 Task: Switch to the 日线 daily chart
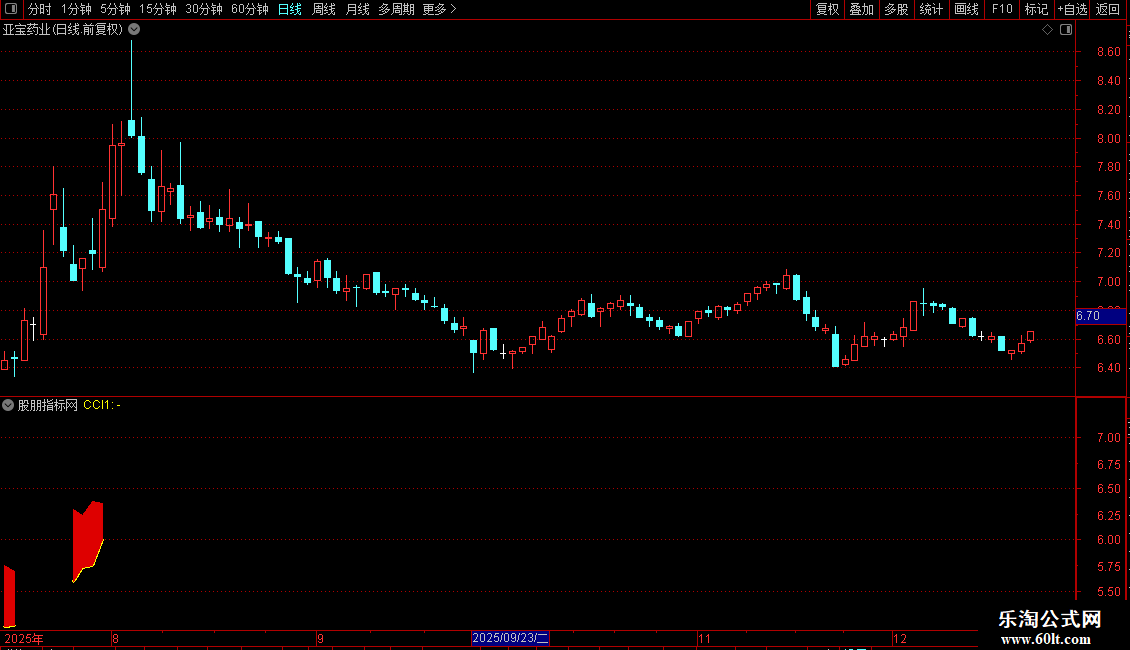[290, 9]
